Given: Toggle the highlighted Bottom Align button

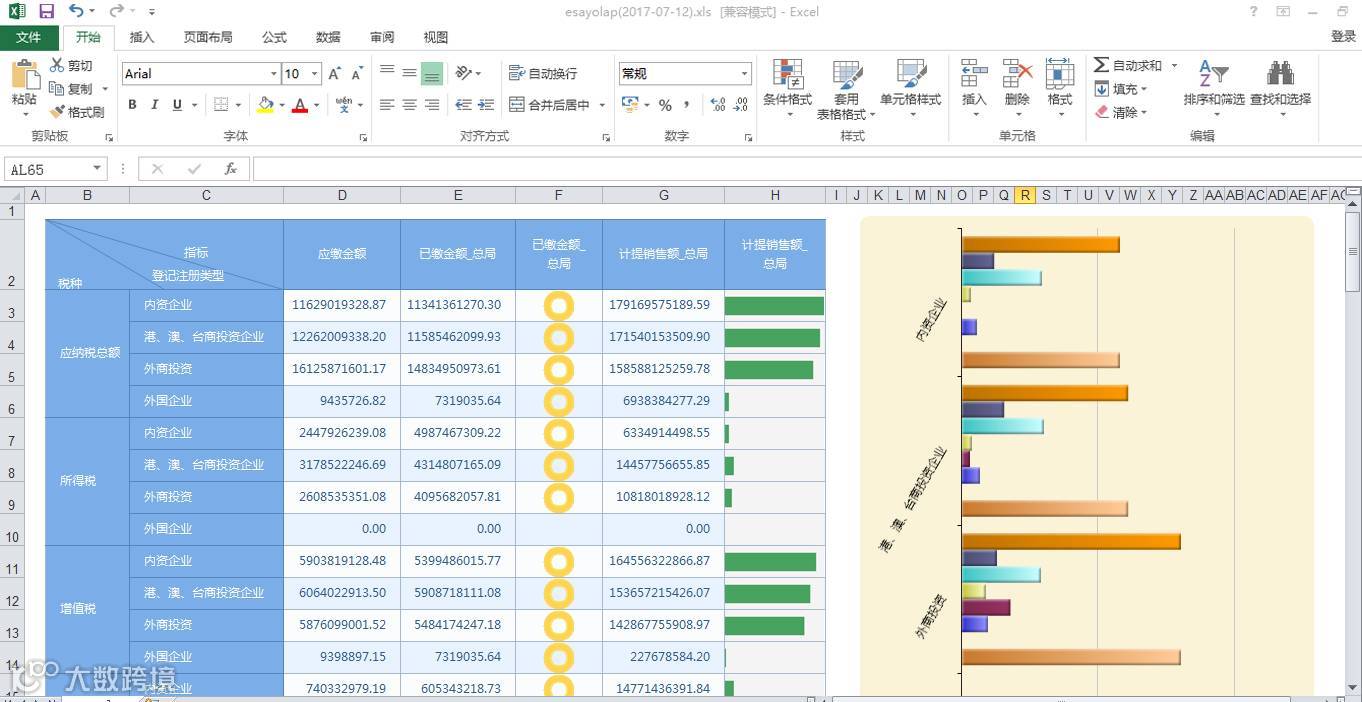Looking at the screenshot, I should 431,74.
